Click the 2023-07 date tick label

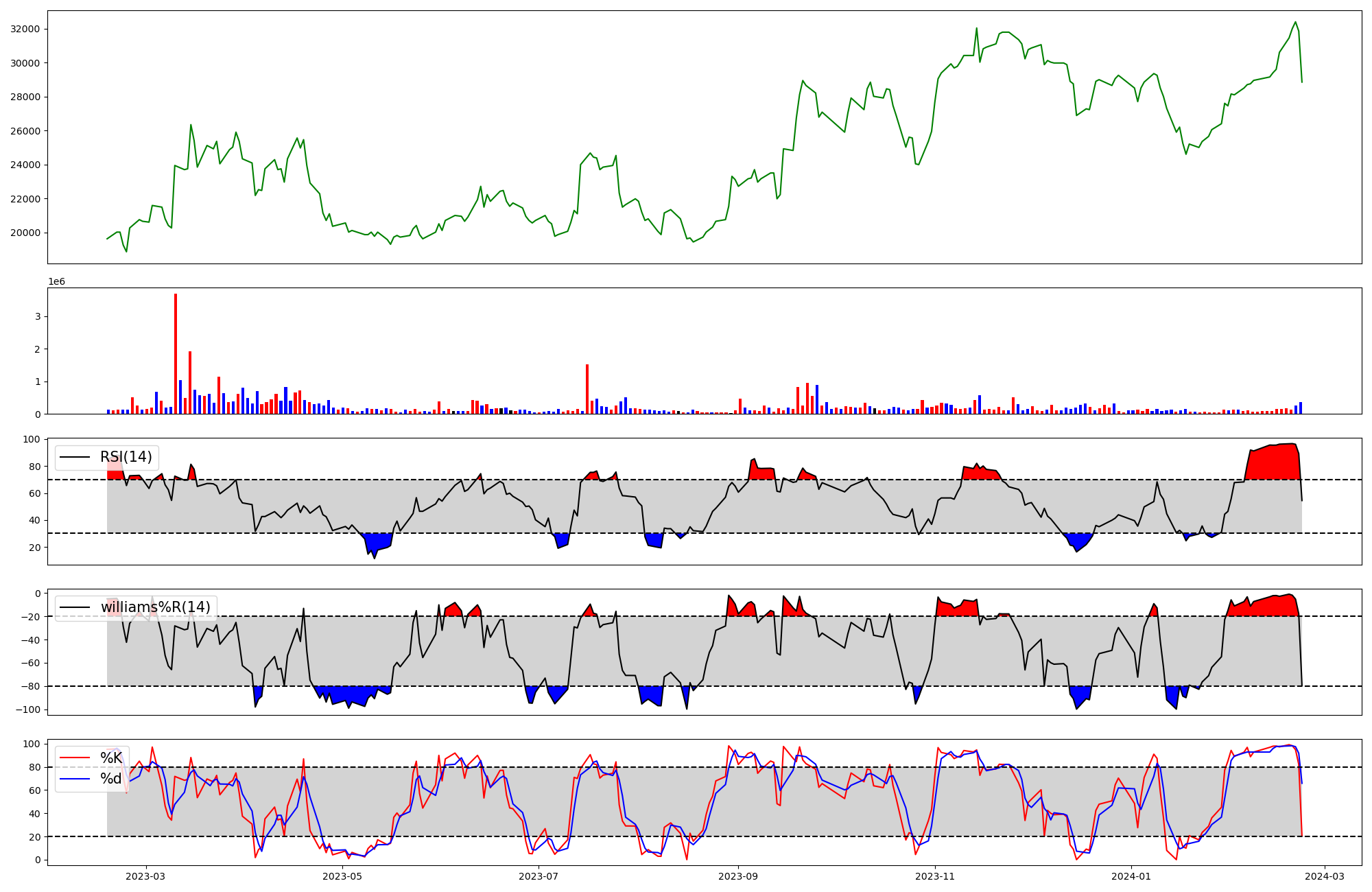(x=539, y=876)
